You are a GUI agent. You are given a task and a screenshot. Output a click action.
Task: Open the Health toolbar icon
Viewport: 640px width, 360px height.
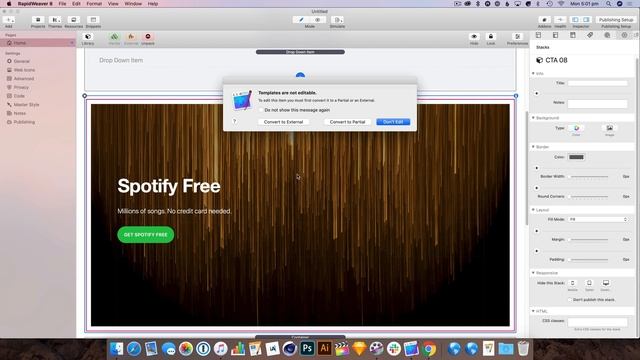pyautogui.click(x=560, y=20)
